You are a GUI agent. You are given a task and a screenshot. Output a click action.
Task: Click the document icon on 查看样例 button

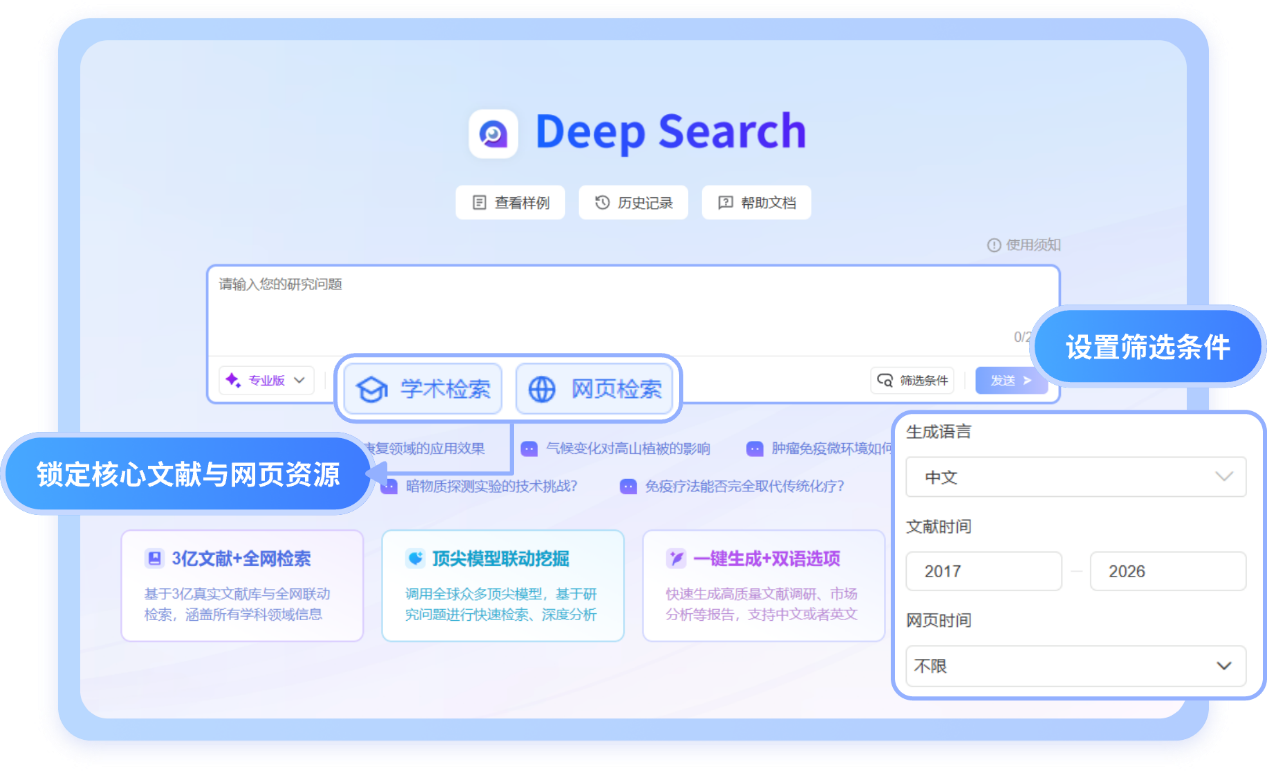click(x=481, y=202)
